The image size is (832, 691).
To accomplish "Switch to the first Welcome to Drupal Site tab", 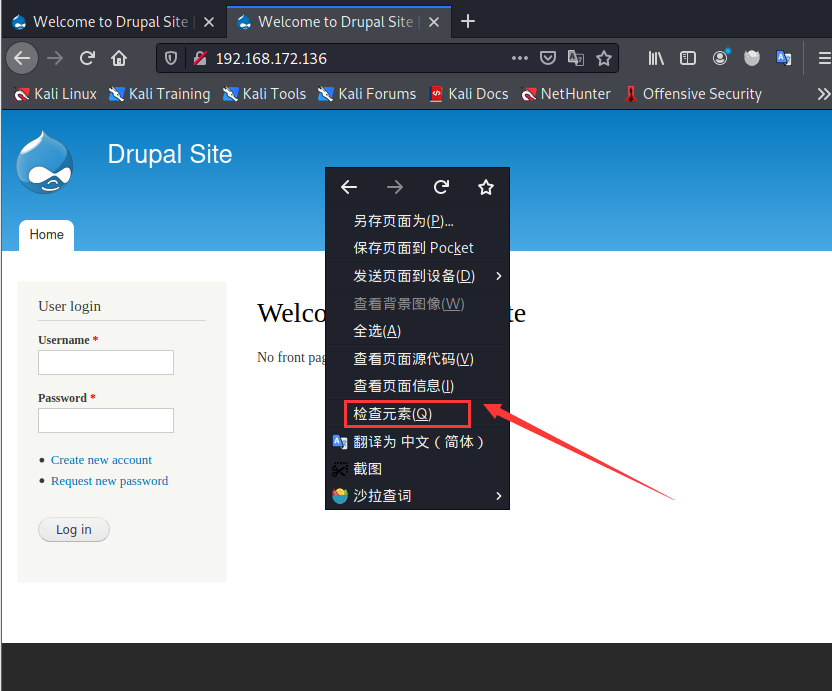I will click(x=110, y=20).
